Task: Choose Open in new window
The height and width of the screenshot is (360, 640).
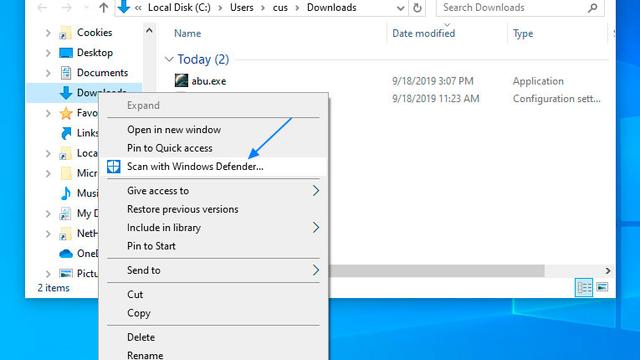Action: click(213, 130)
